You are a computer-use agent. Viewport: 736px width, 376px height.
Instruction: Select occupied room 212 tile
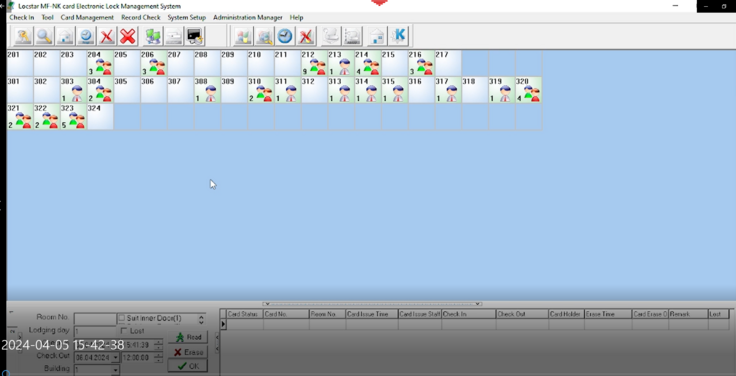pos(314,63)
